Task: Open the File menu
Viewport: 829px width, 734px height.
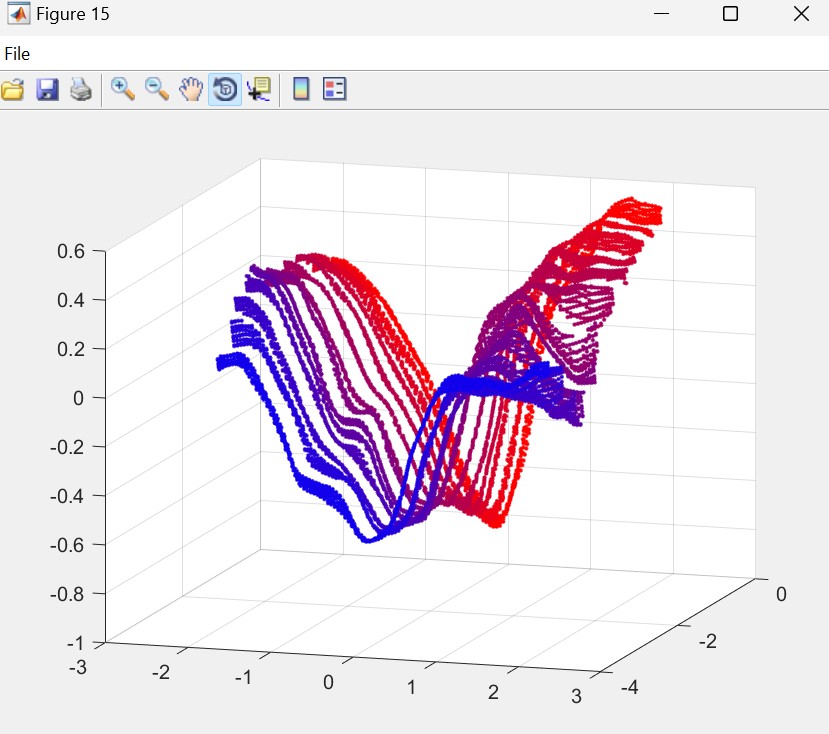Action: click(17, 54)
